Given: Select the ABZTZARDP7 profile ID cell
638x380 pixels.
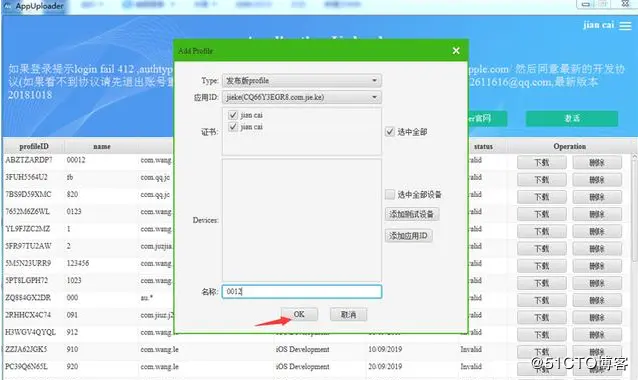Looking at the screenshot, I should tap(29, 160).
